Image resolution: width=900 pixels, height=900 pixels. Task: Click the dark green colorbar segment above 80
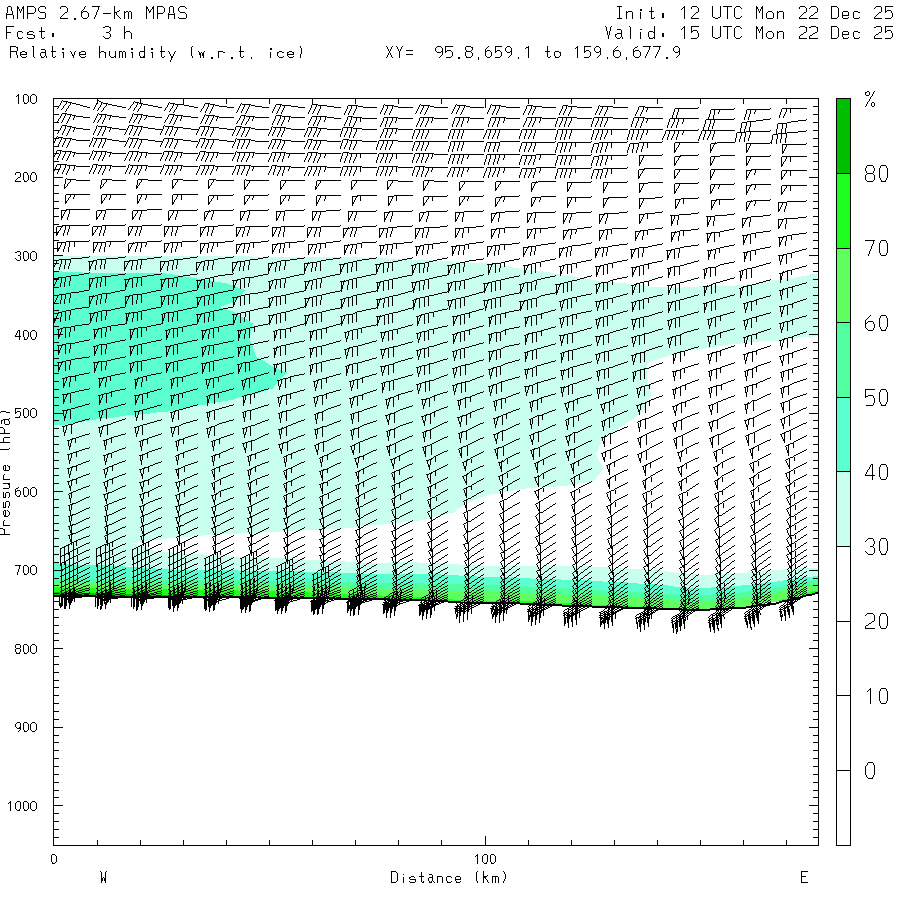(843, 136)
